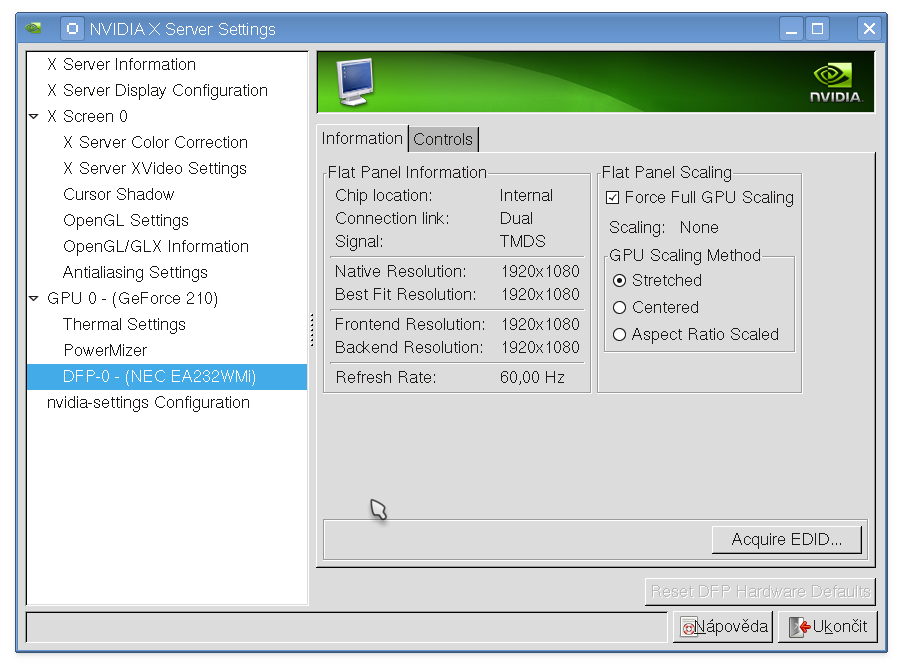Open X Server Color Correction

coord(167,142)
